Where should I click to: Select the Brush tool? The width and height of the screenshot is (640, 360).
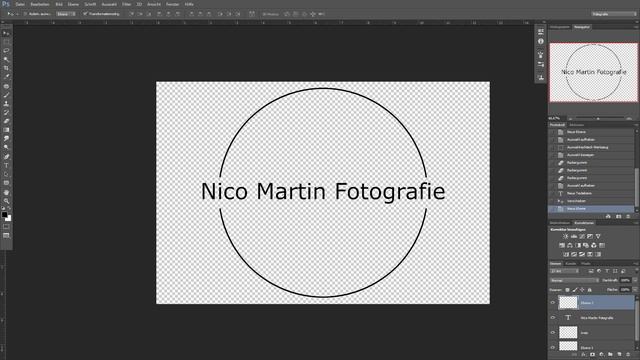click(6, 95)
